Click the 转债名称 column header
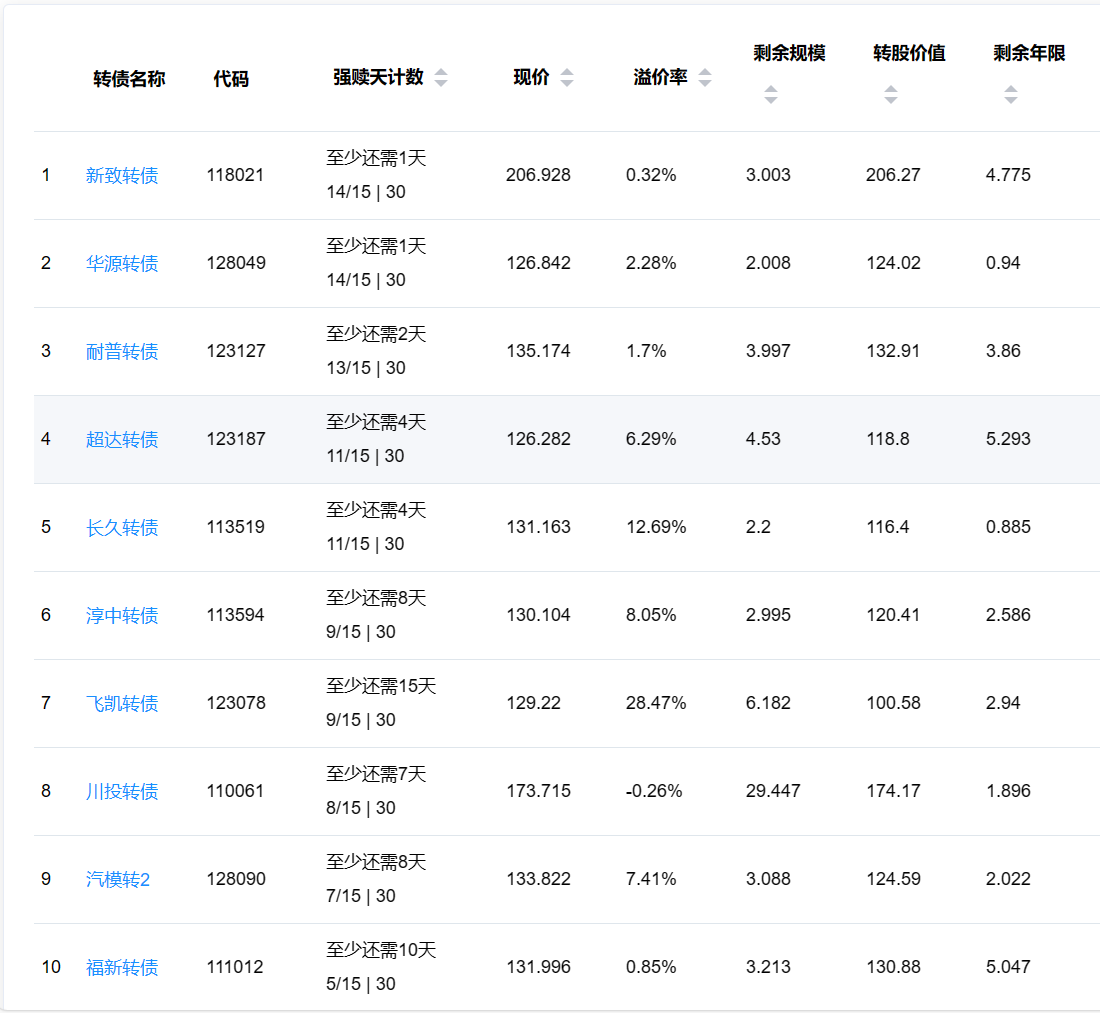Image resolution: width=1100 pixels, height=1013 pixels. pos(129,79)
